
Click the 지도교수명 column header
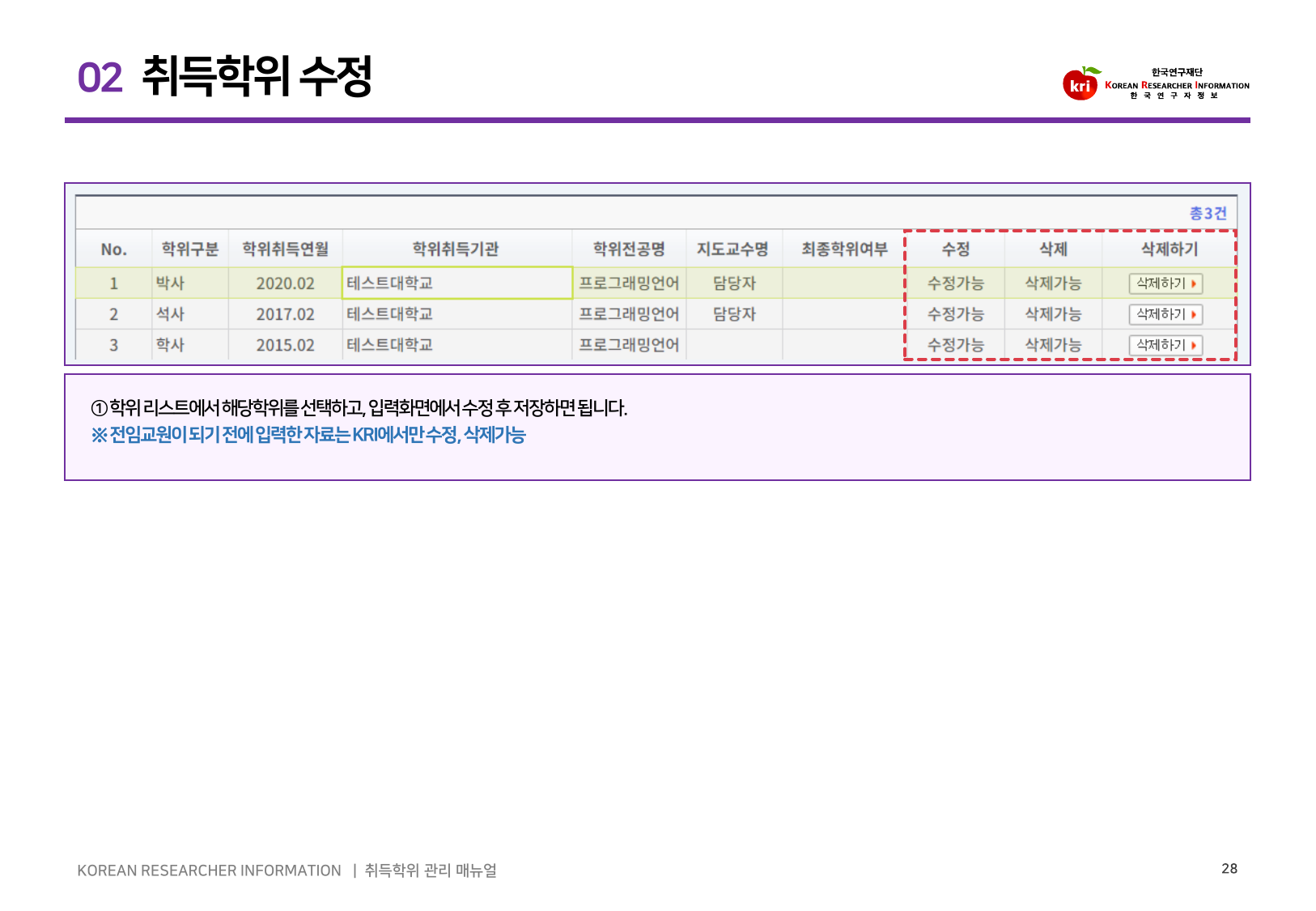pyautogui.click(x=732, y=249)
